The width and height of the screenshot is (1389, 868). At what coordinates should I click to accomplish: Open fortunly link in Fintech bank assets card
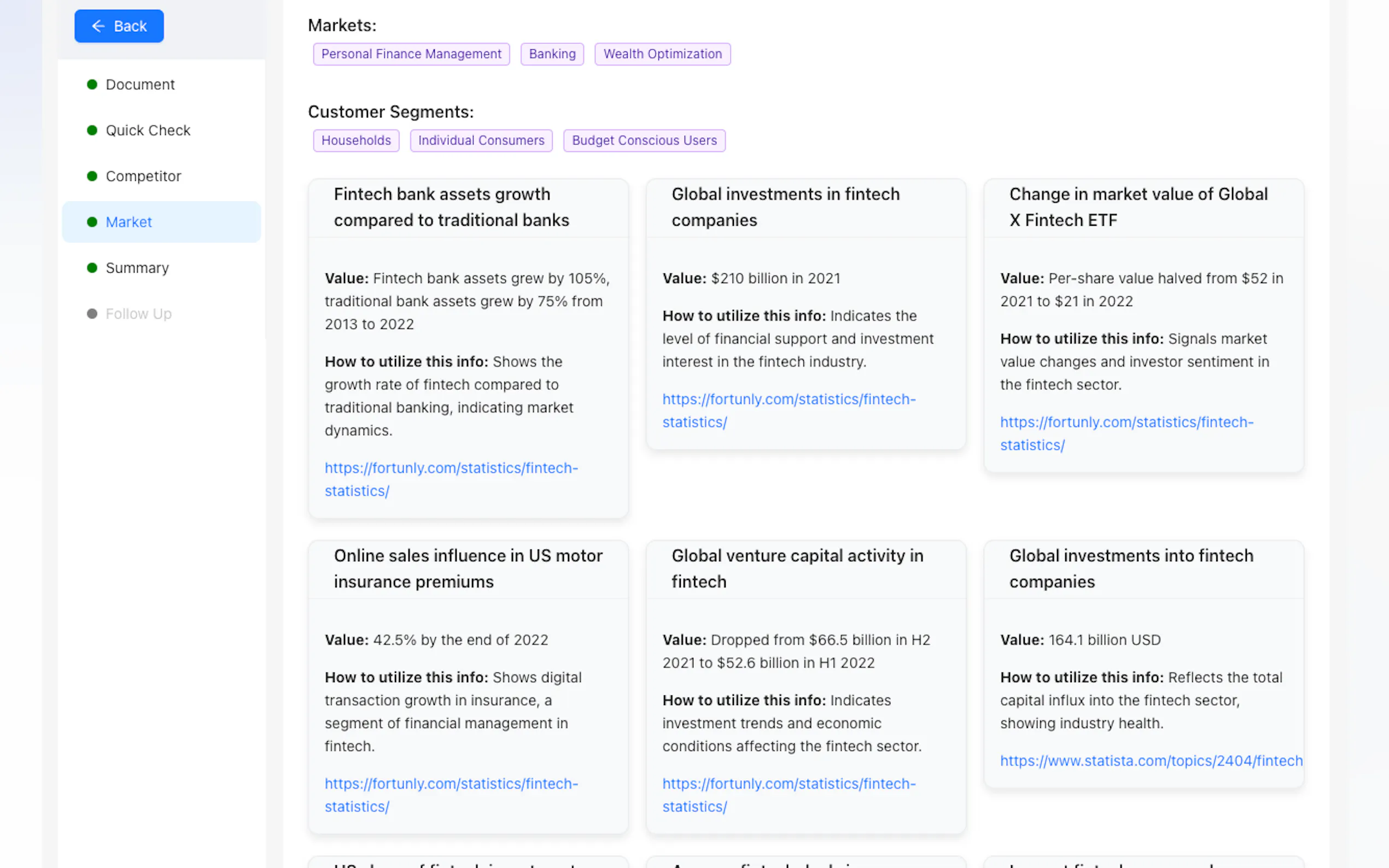click(451, 468)
